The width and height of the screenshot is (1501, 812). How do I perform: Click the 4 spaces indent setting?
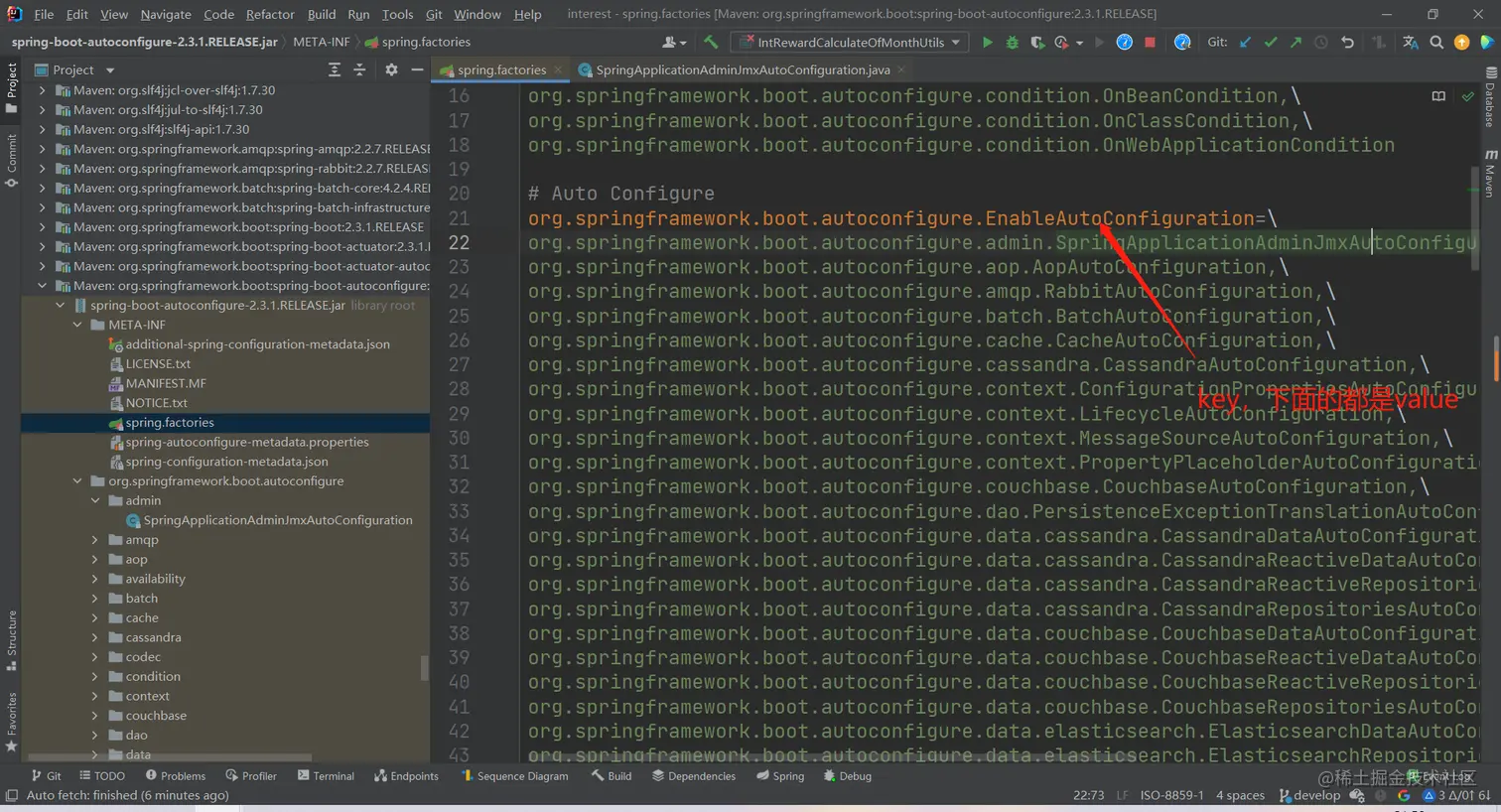pyautogui.click(x=1240, y=795)
